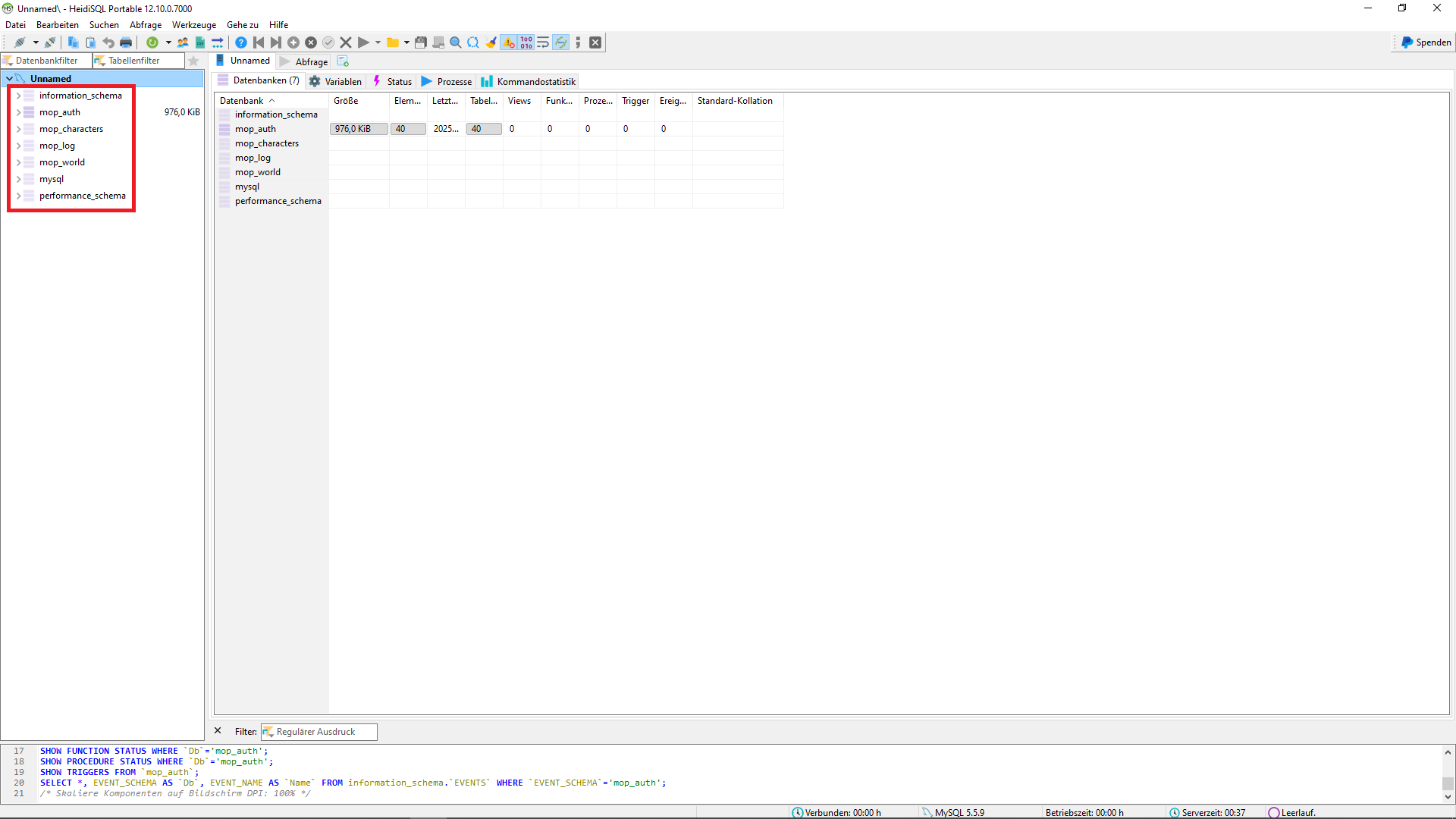Switch to the Status tab
The width and height of the screenshot is (1456, 819).
[392, 81]
